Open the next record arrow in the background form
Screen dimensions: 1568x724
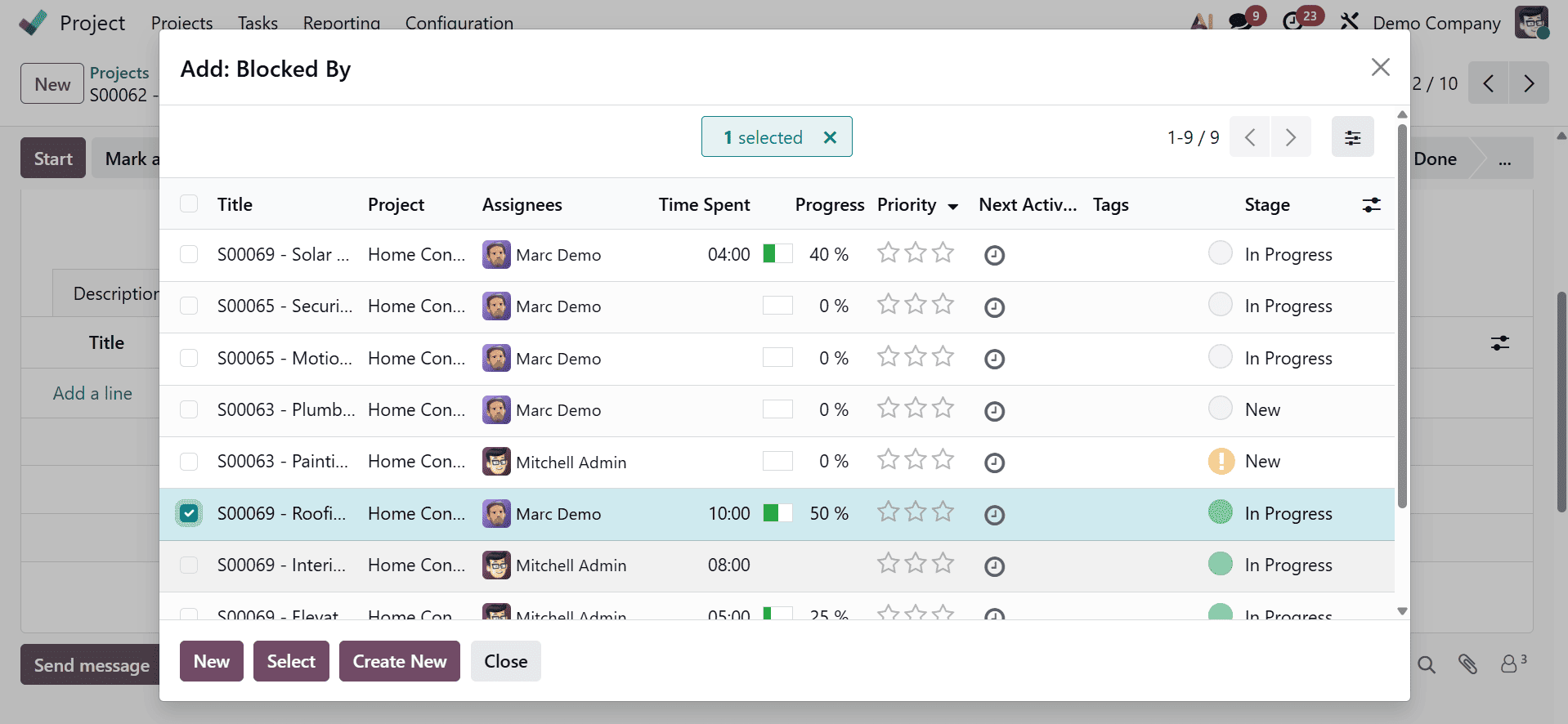[x=1529, y=83]
